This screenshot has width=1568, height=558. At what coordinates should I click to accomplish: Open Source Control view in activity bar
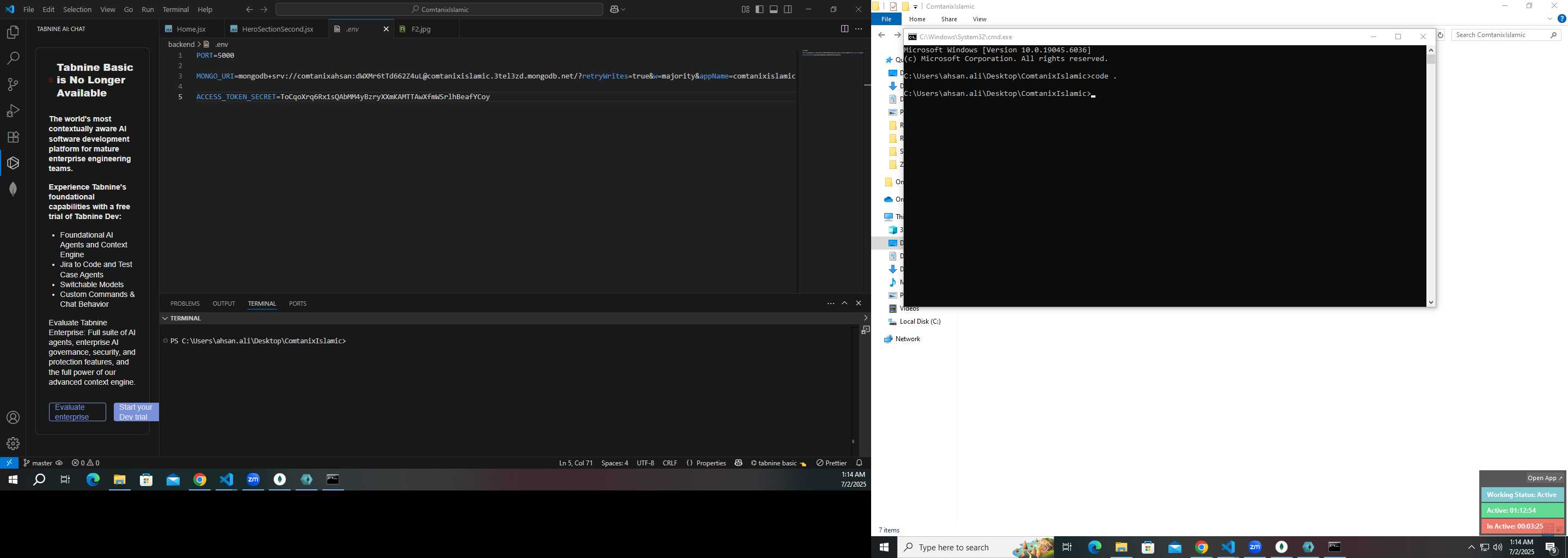13,84
